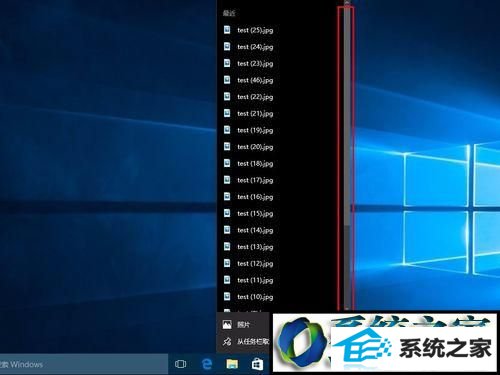This screenshot has height=375, width=500.
Task: Click the Search Windows box
Action: 83,364
